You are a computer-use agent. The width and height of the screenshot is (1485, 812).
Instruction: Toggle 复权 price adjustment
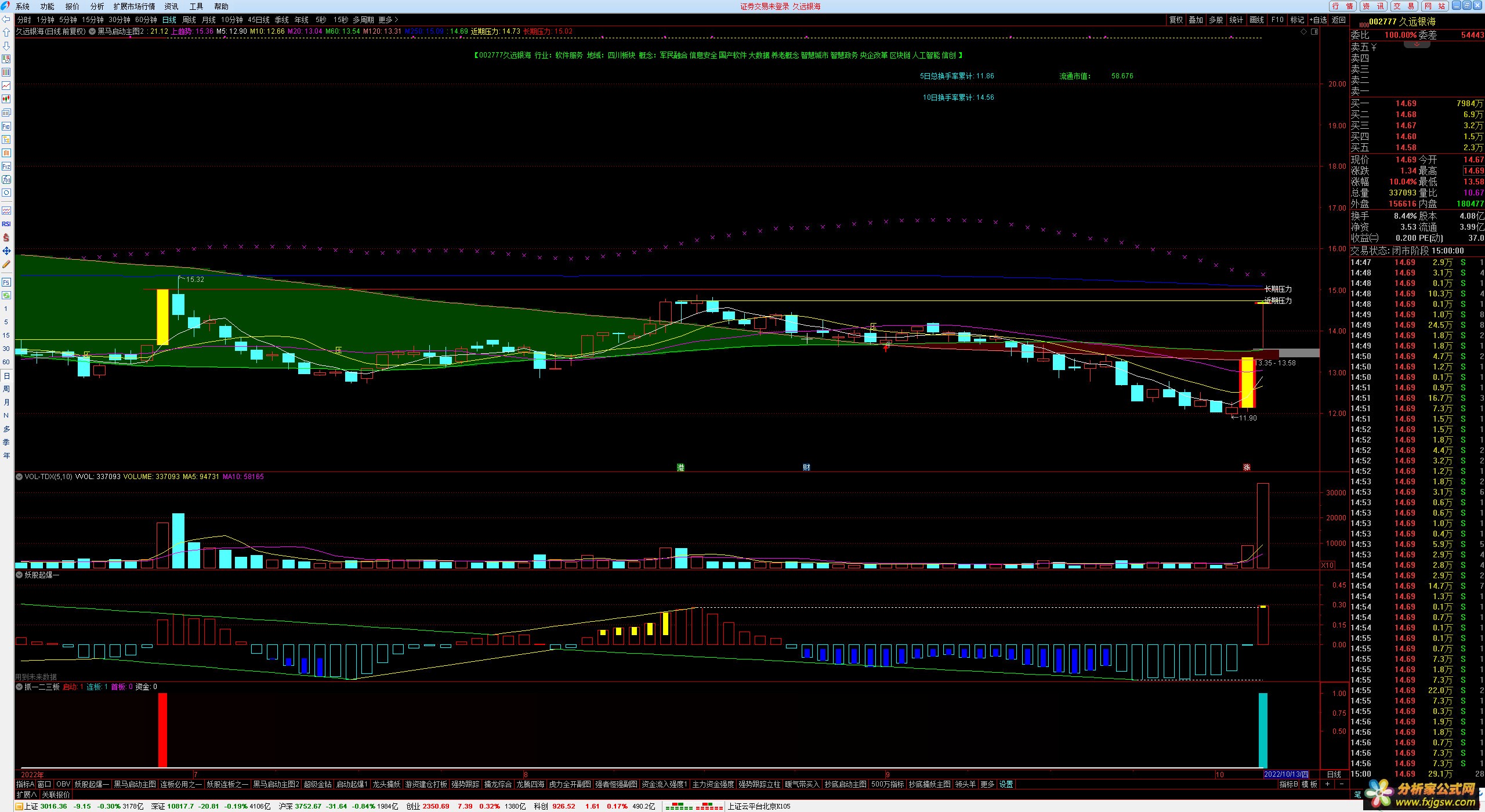[1176, 20]
